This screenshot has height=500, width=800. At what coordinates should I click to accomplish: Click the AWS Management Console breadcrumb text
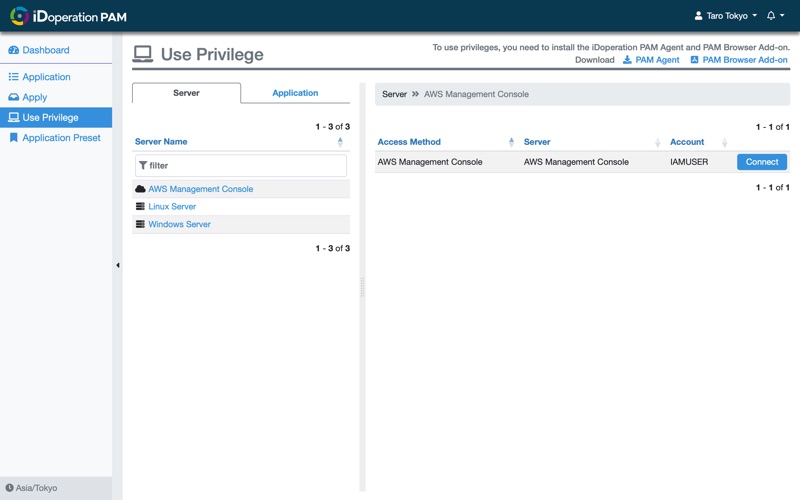tap(476, 94)
